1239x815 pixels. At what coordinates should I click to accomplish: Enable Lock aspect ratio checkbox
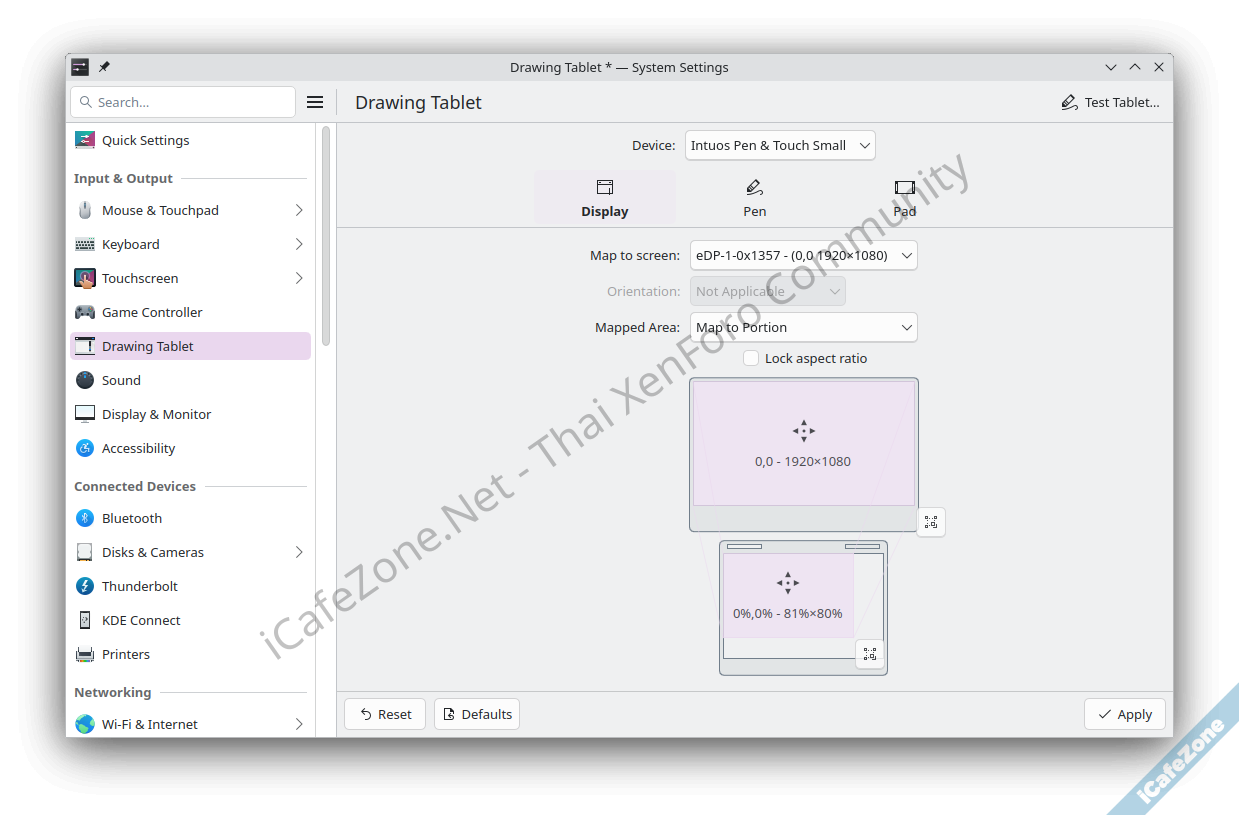click(751, 358)
